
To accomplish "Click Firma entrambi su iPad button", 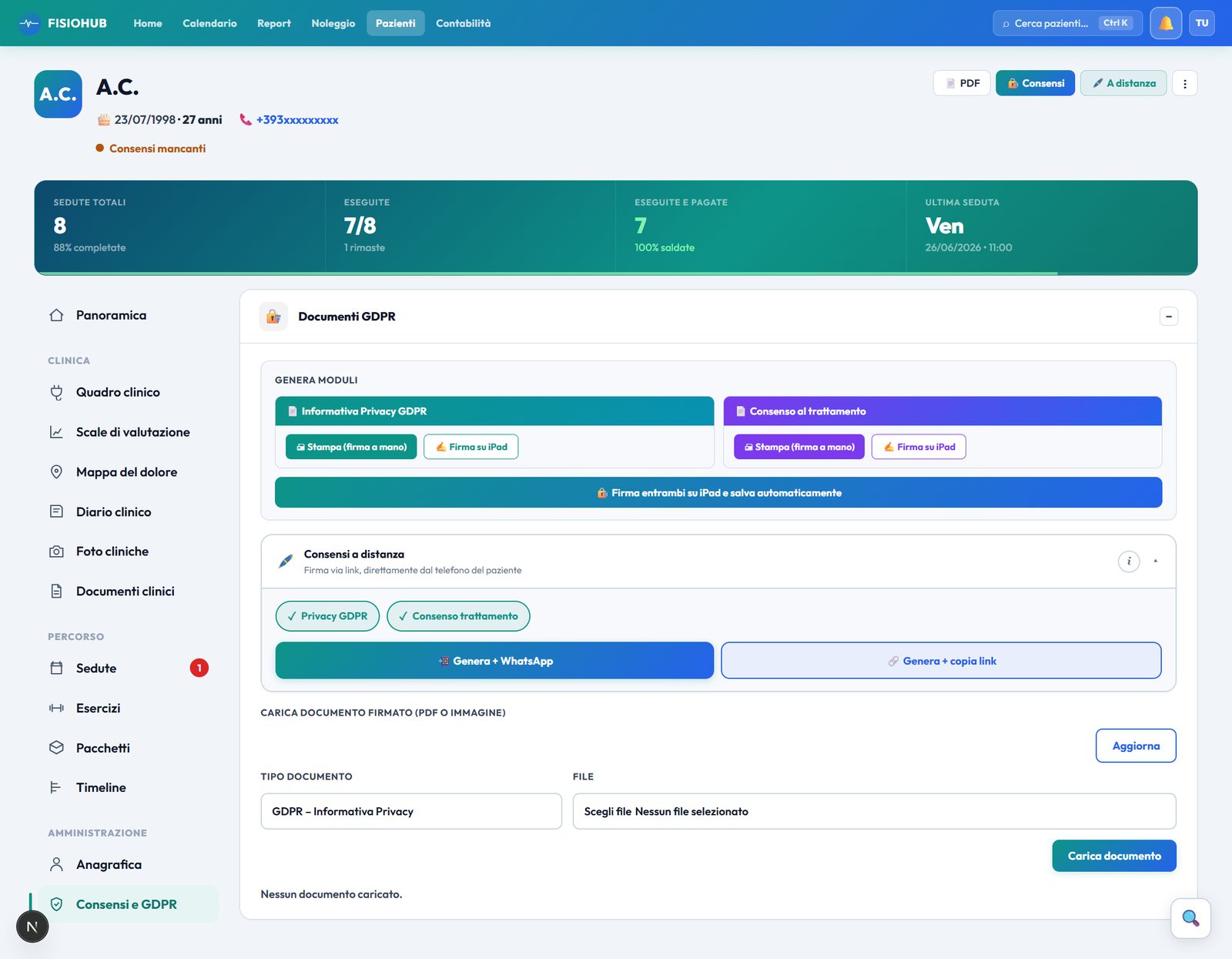I will [x=718, y=493].
